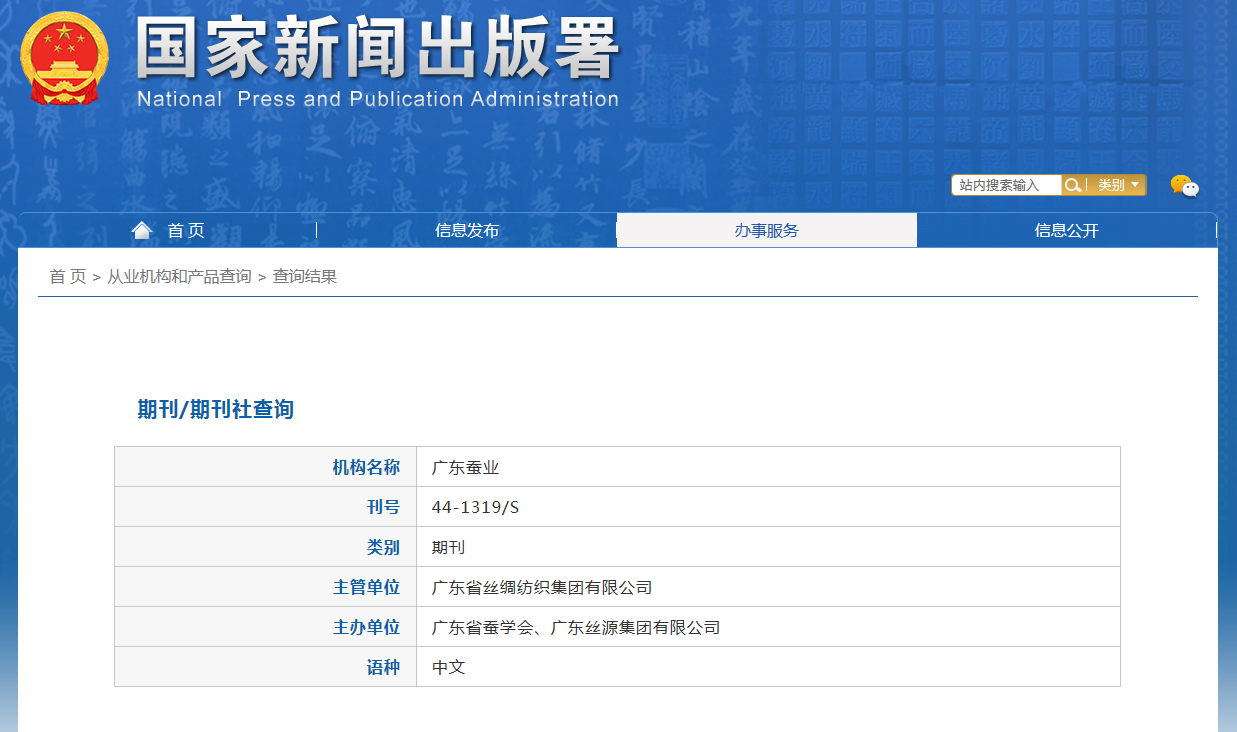
Task: Switch to the 信息发布 tab
Action: [x=467, y=229]
